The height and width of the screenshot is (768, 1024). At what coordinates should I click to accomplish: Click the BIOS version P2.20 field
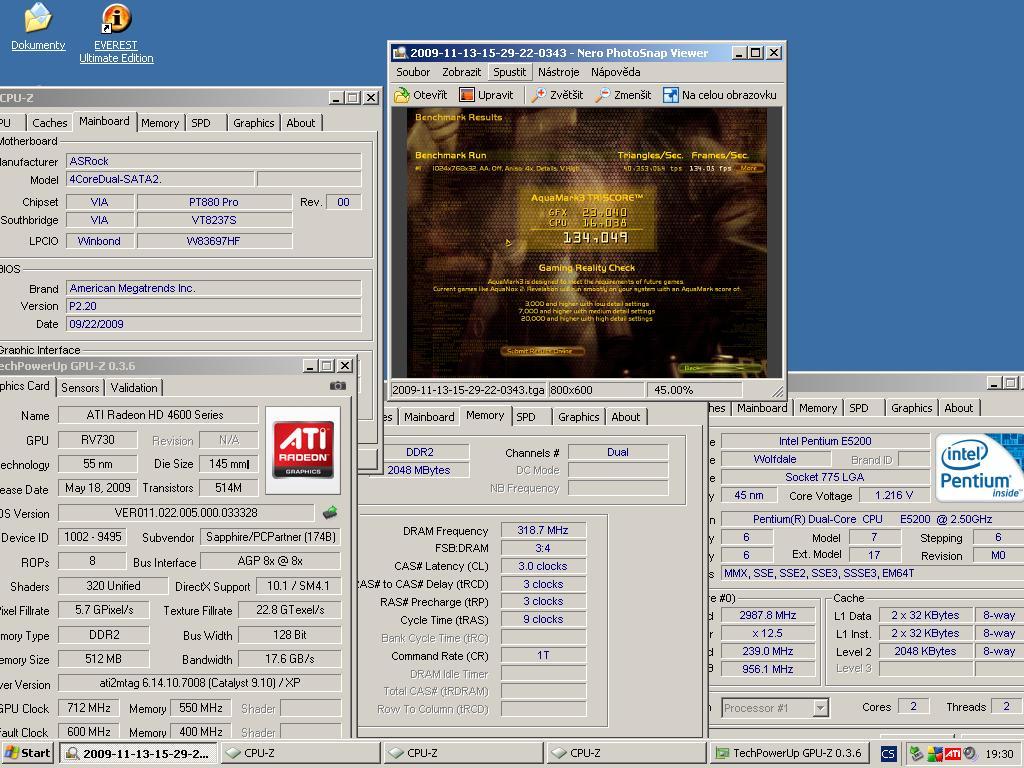(214, 306)
